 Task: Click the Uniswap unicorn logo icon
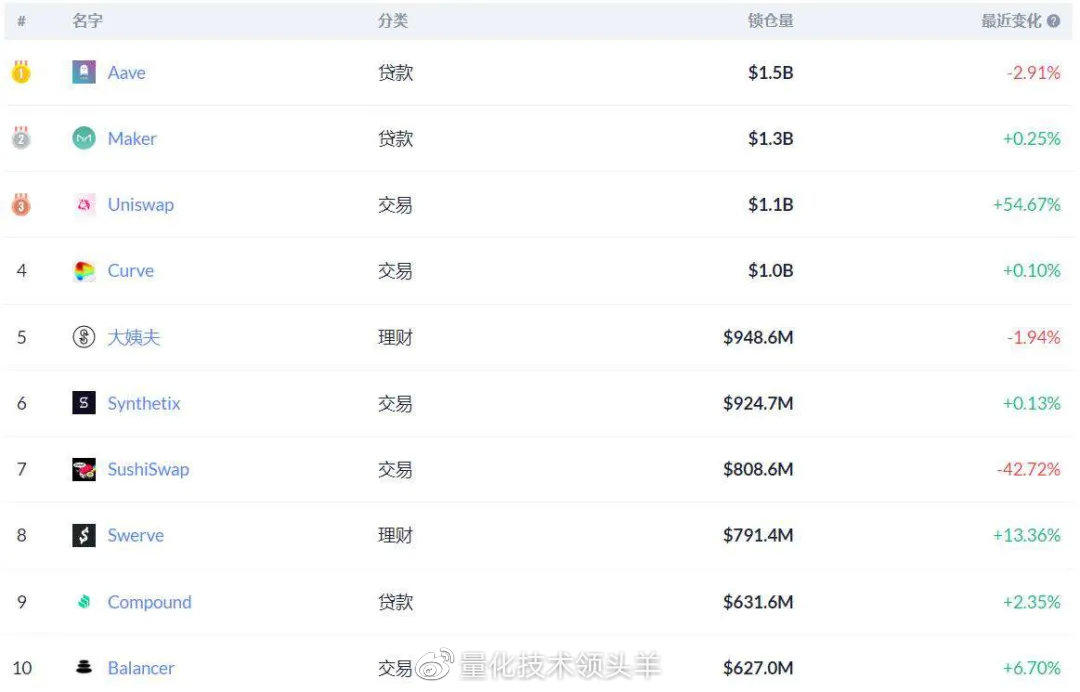[84, 205]
